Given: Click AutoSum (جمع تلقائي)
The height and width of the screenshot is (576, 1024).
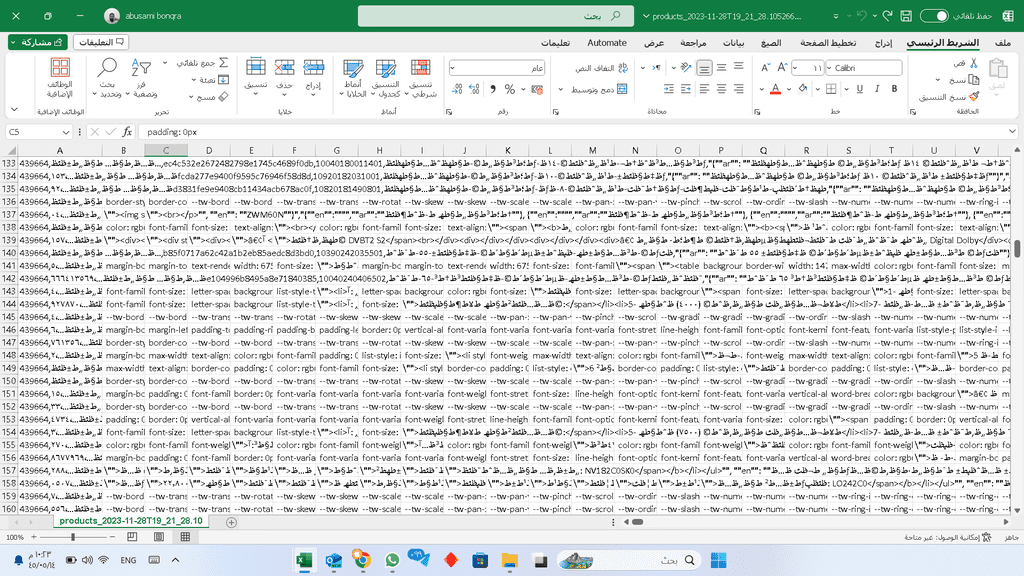Looking at the screenshot, I should pos(202,63).
